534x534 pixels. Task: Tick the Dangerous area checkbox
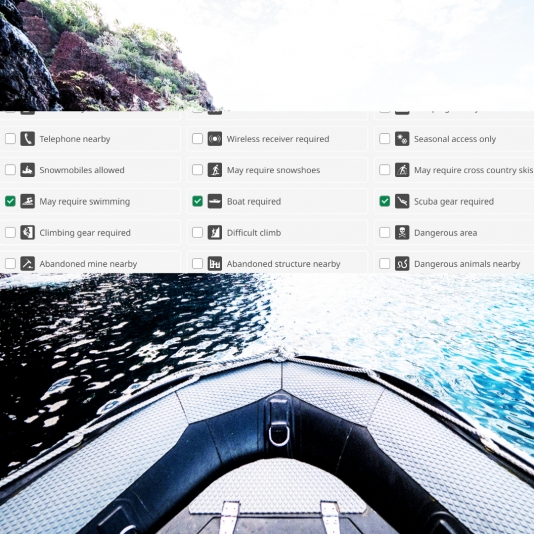pyautogui.click(x=385, y=233)
